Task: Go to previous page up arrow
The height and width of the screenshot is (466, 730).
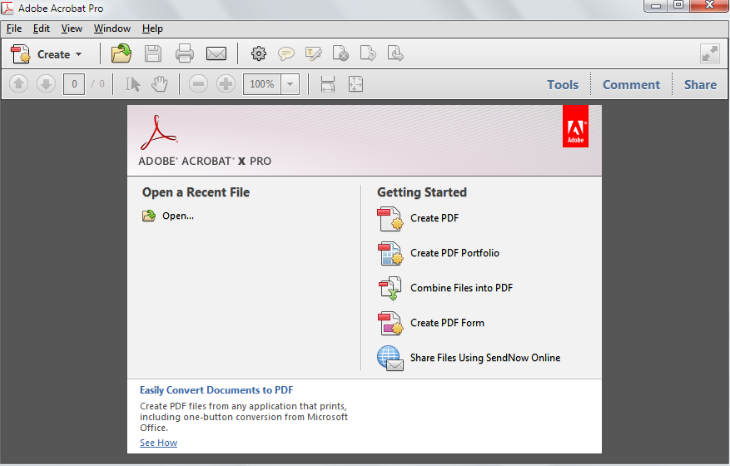Action: 19,84
